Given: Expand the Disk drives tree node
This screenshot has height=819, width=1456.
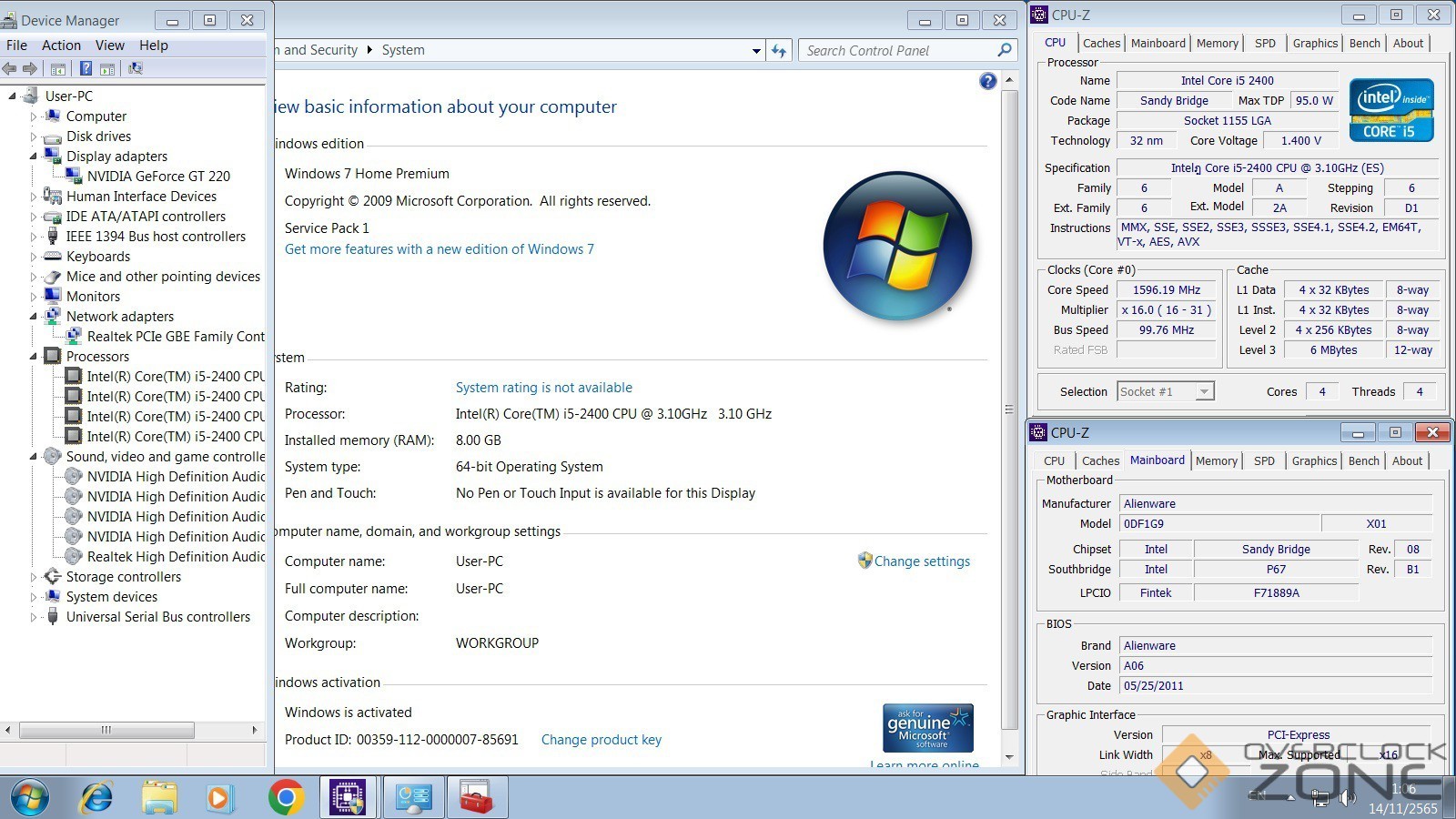Looking at the screenshot, I should (x=34, y=136).
